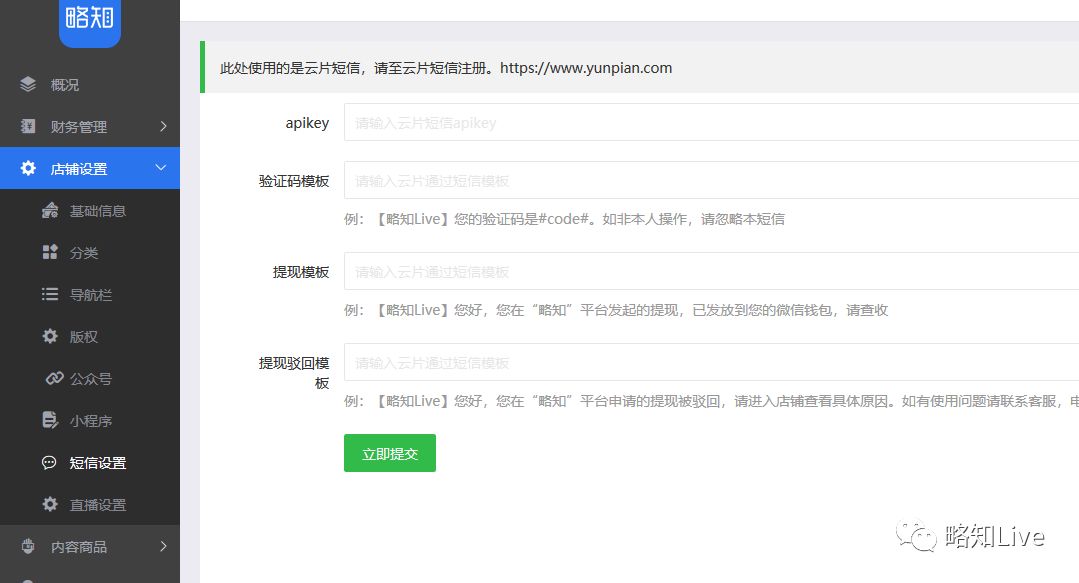Go to 小程序 submenu item
The height and width of the screenshot is (583, 1079).
pyautogui.click(x=89, y=420)
